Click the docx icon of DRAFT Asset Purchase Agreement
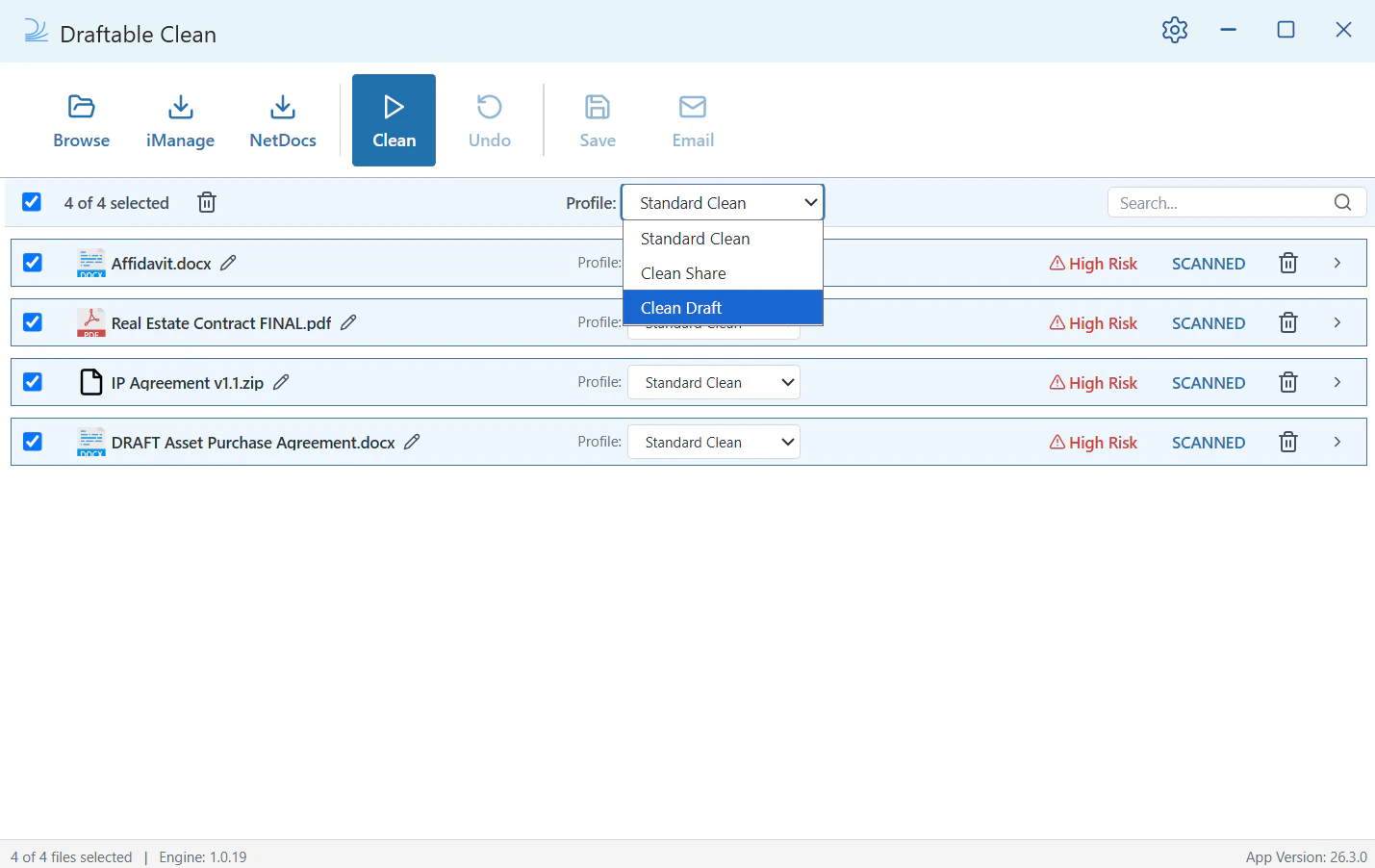This screenshot has height=868, width=1375. click(x=91, y=442)
